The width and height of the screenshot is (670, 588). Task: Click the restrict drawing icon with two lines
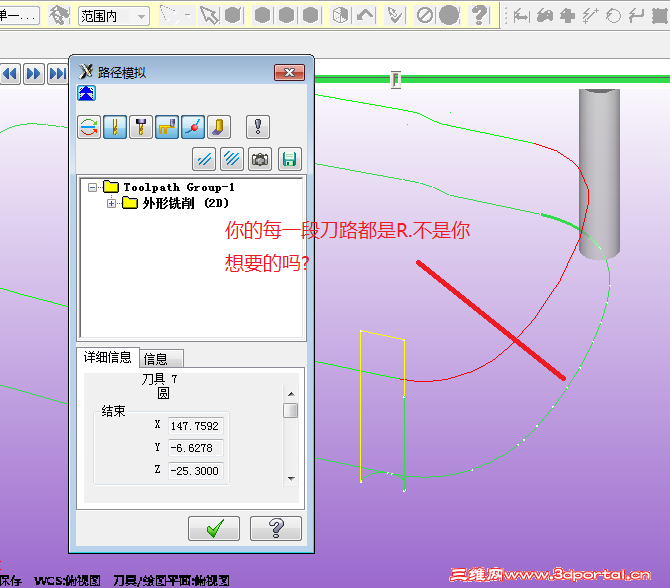pos(204,159)
